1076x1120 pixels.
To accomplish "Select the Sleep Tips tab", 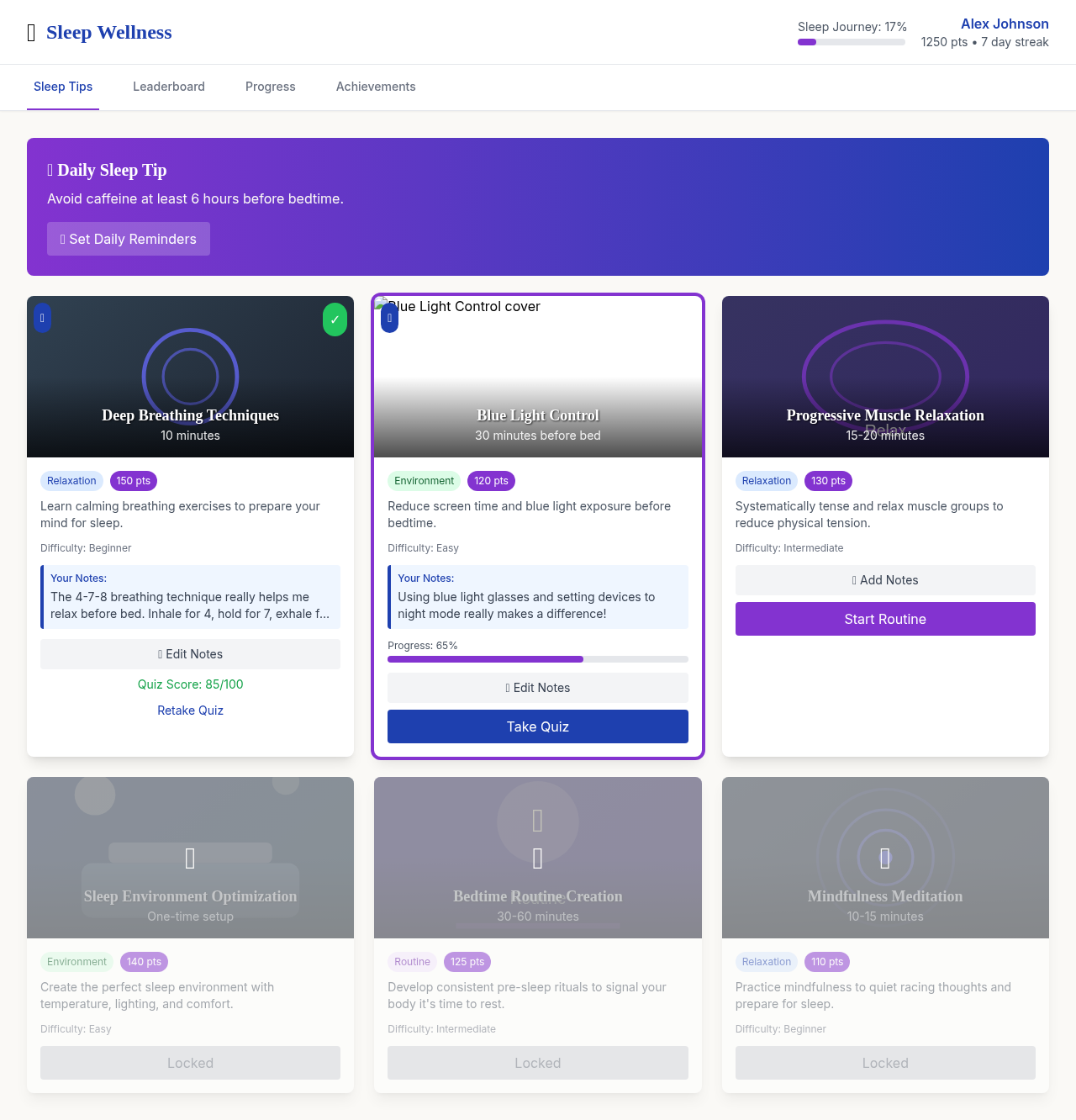I will point(63,87).
